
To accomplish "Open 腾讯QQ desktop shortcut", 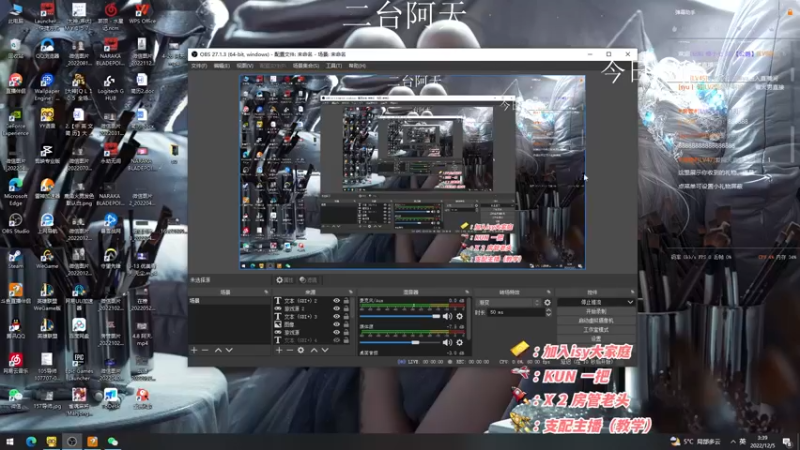I will [x=15, y=329].
